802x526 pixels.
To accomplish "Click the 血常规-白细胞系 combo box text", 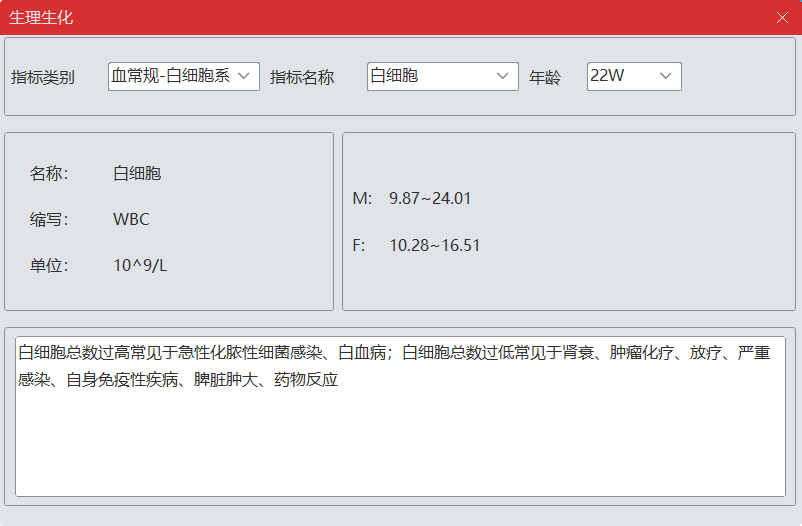I will coord(171,76).
